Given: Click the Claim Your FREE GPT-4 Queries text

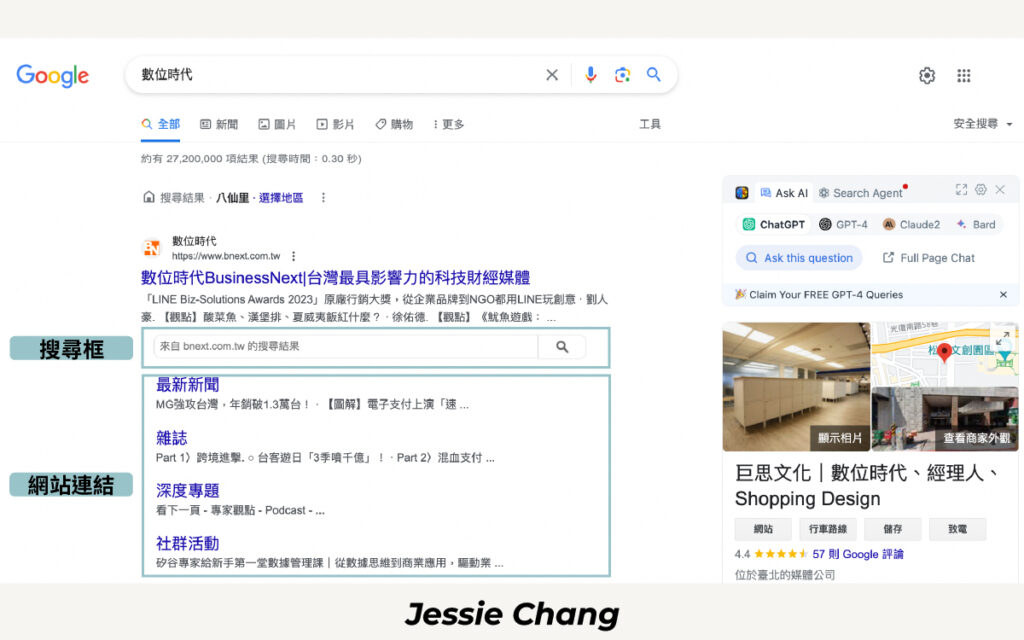Looking at the screenshot, I should click(826, 295).
